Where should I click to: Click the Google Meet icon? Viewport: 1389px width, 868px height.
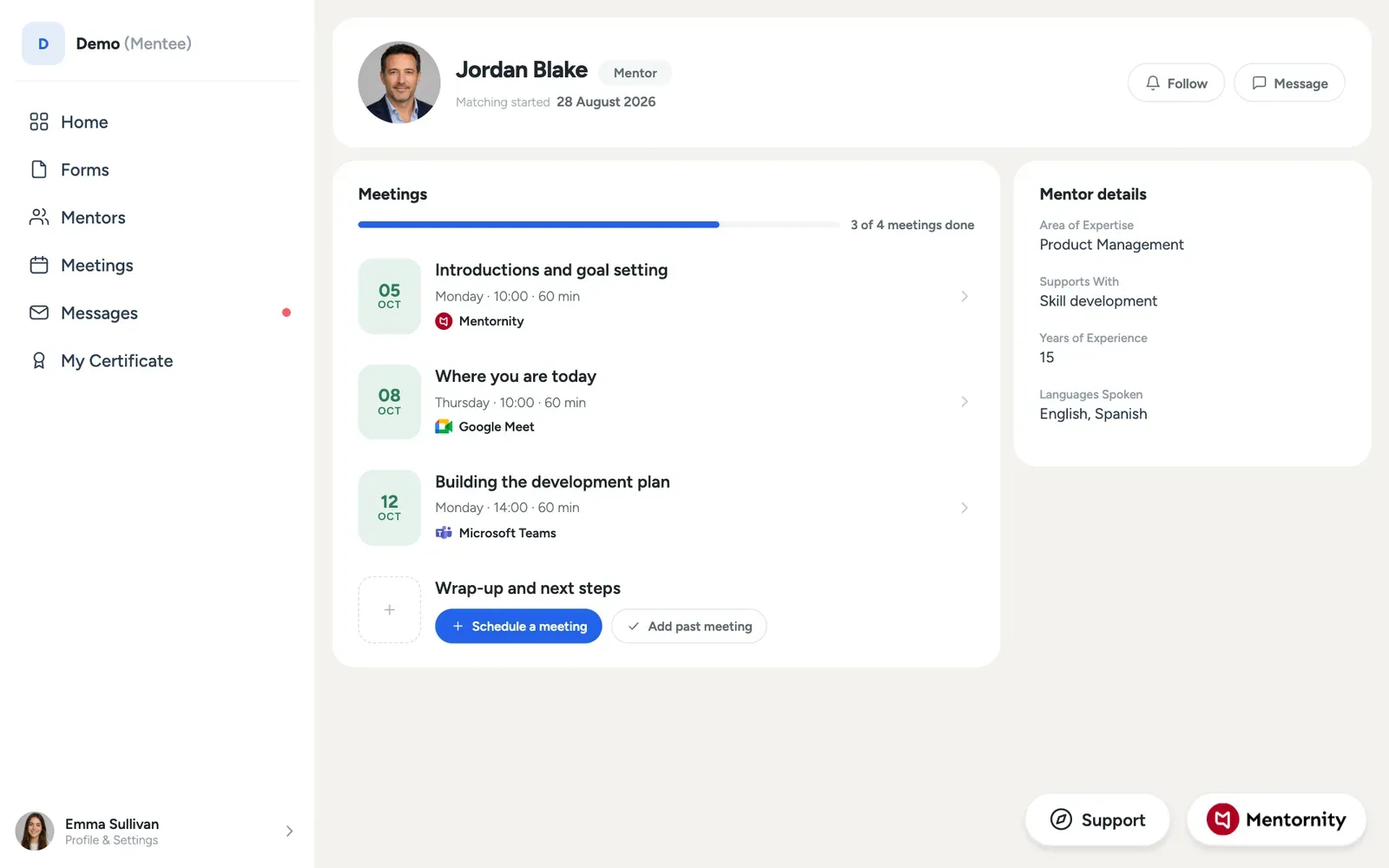point(444,426)
